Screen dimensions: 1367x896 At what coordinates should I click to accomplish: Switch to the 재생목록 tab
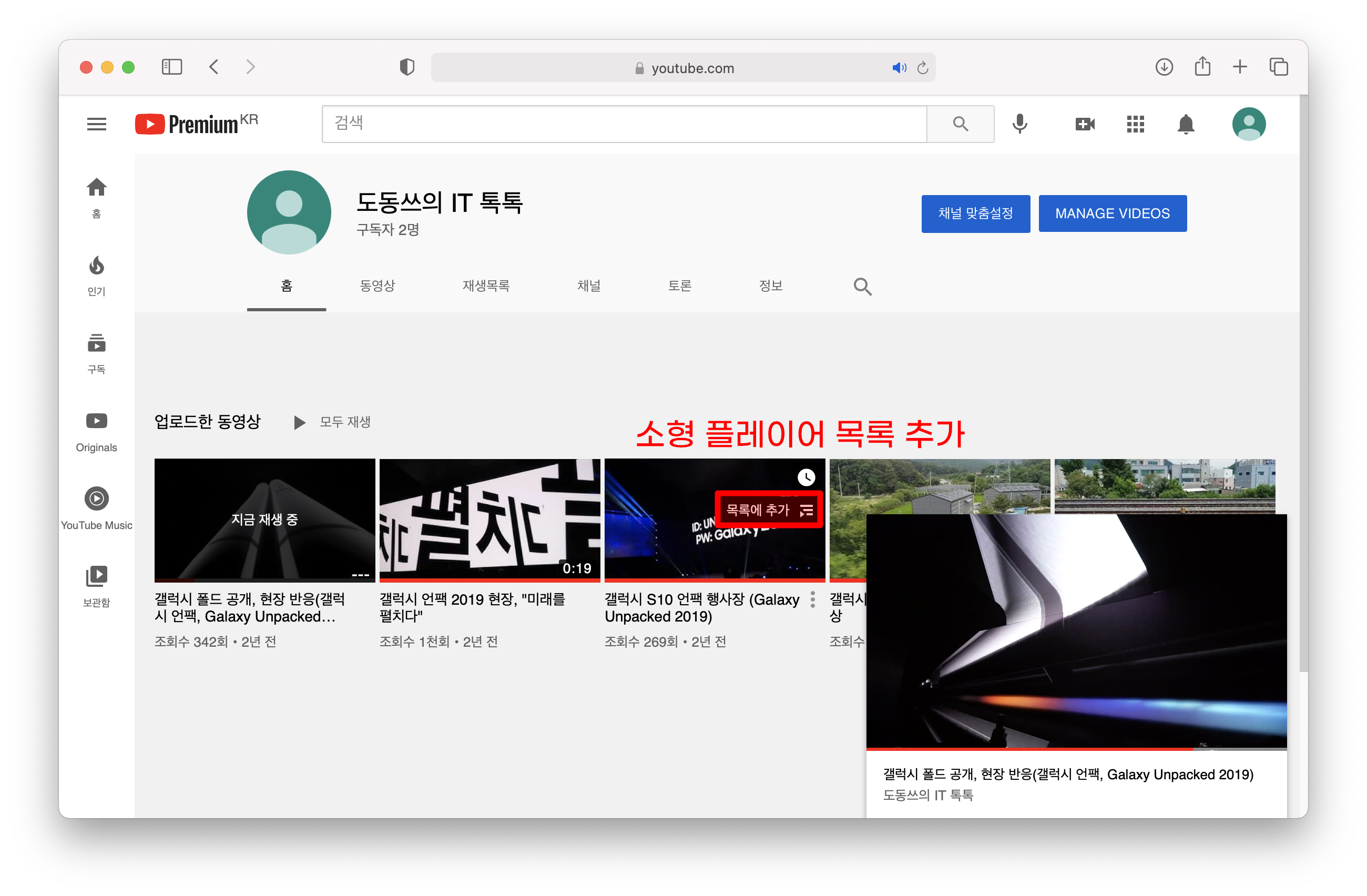click(x=486, y=286)
